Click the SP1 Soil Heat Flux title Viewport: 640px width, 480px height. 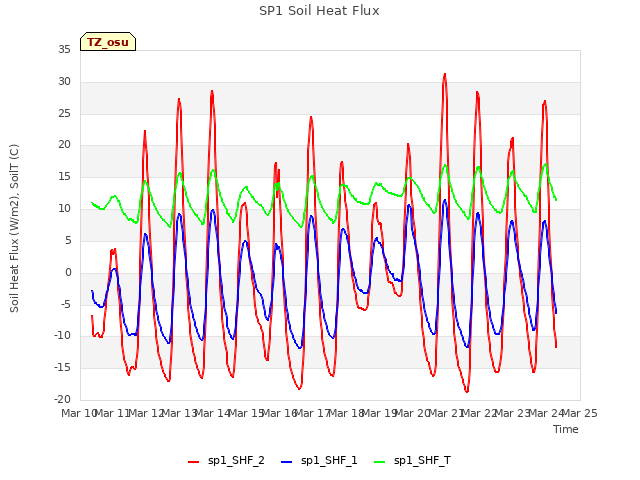(319, 11)
